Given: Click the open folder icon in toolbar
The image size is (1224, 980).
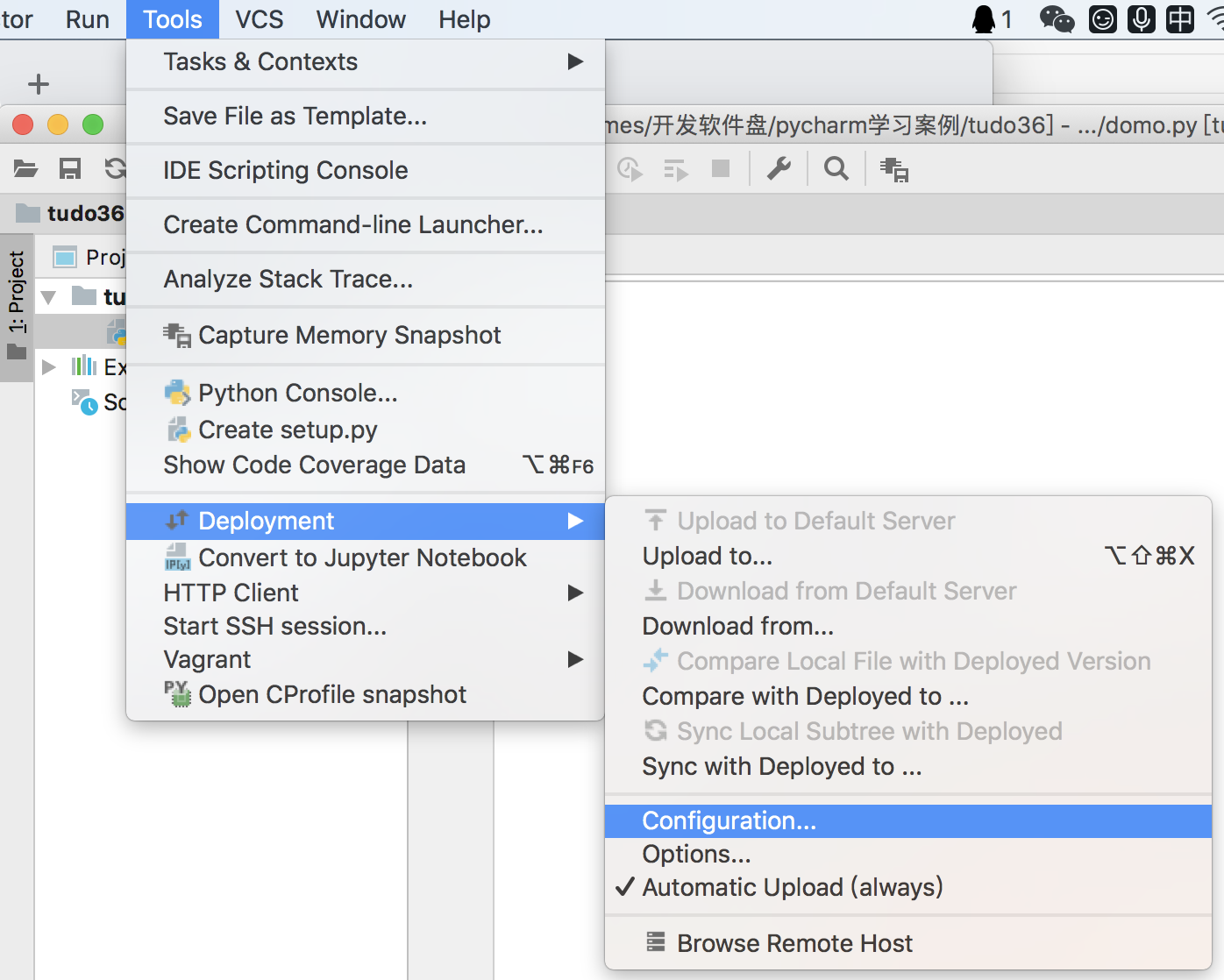Looking at the screenshot, I should point(26,168).
